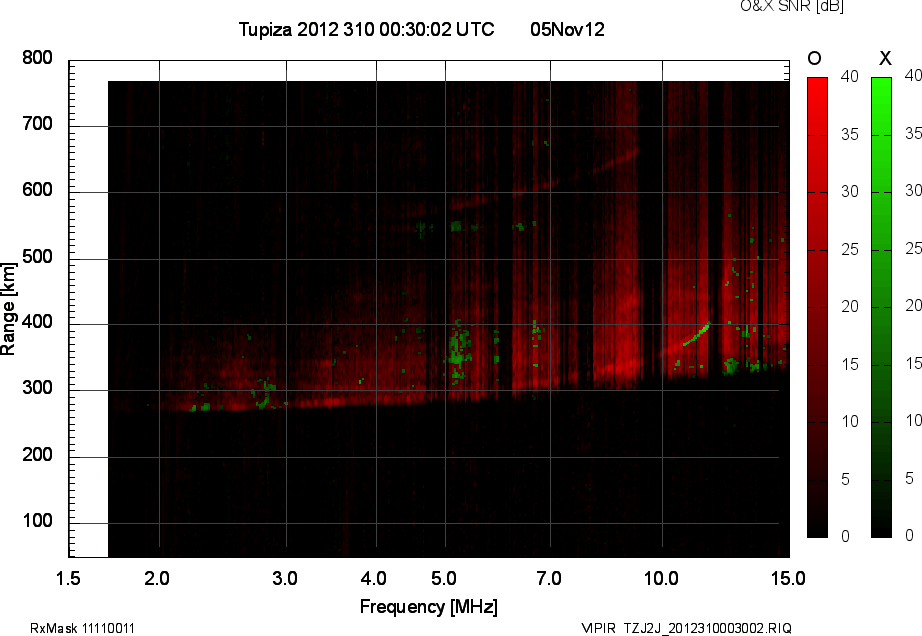The width and height of the screenshot is (922, 636).
Task: Click the "RxMask 11110011" footer text
Action: click(82, 628)
